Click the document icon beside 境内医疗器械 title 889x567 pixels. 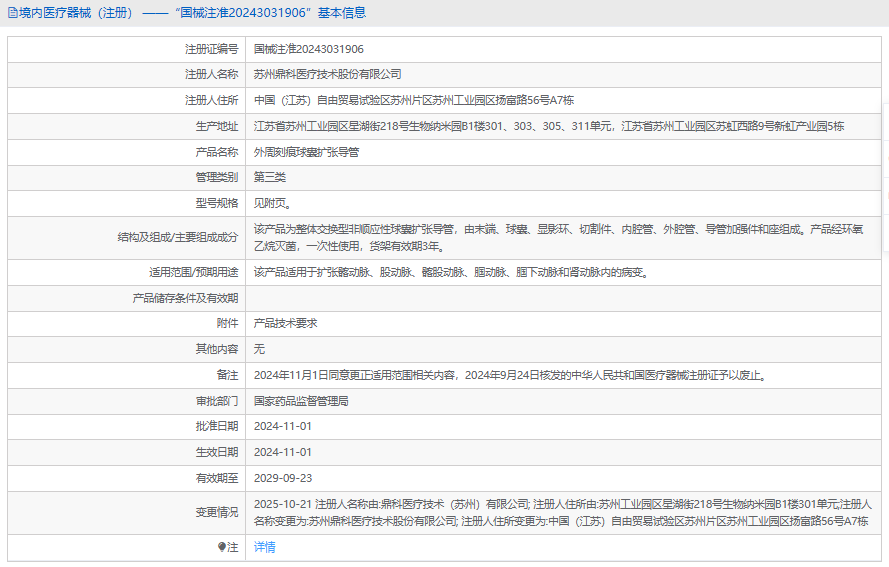pyautogui.click(x=12, y=13)
